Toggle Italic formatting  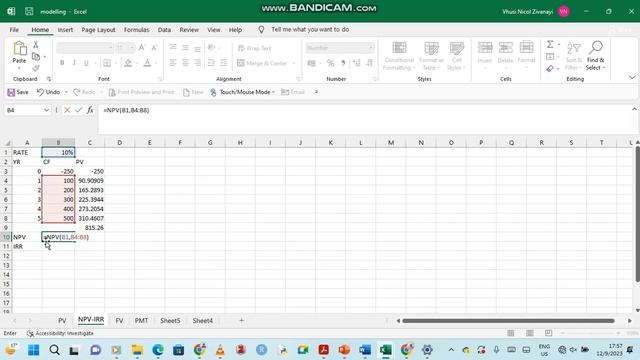74,63
